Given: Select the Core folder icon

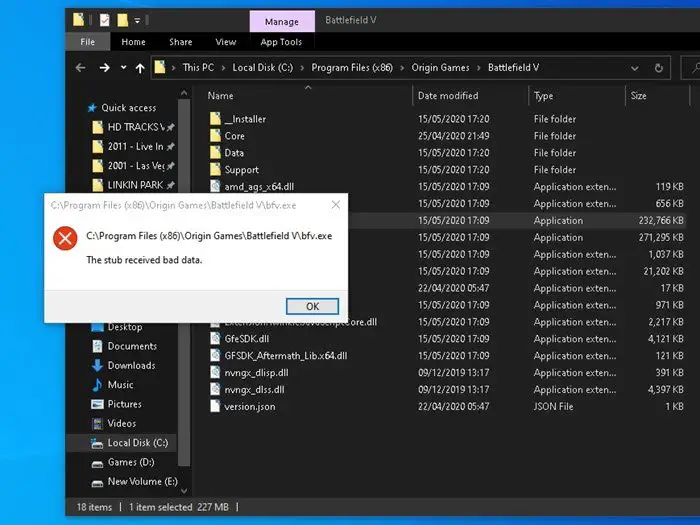Looking at the screenshot, I should coord(215,136).
